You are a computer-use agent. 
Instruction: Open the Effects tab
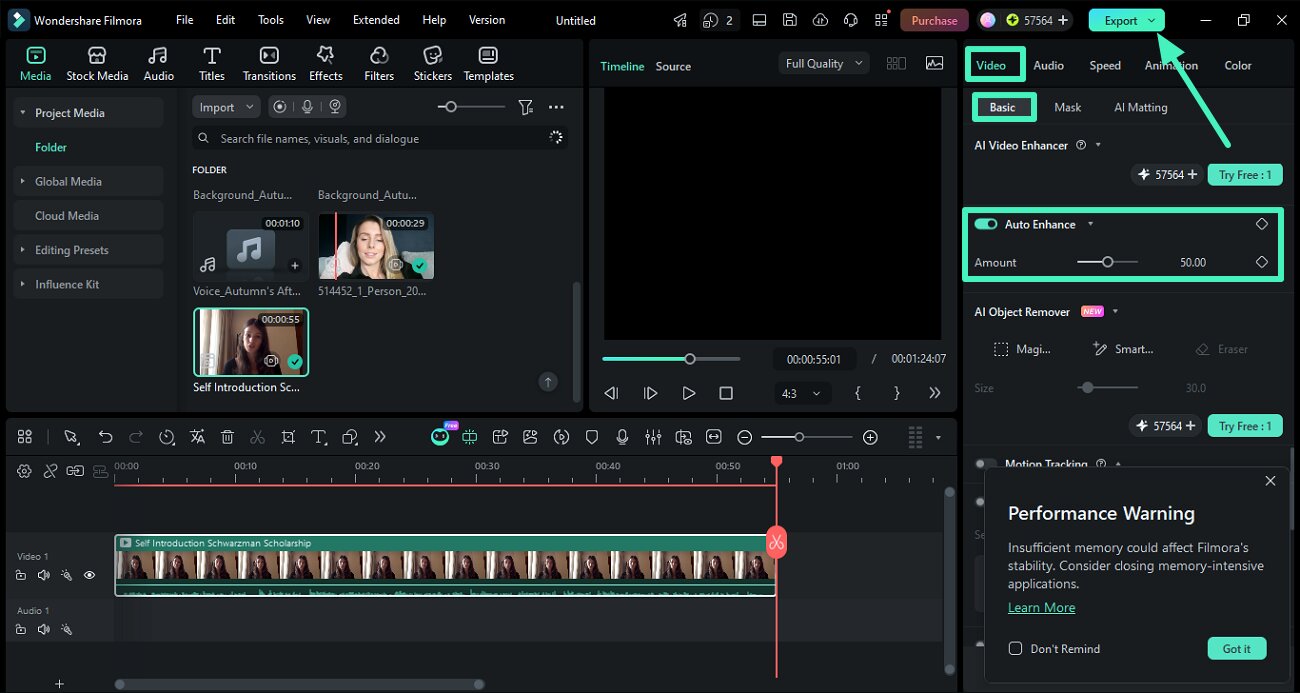[325, 64]
